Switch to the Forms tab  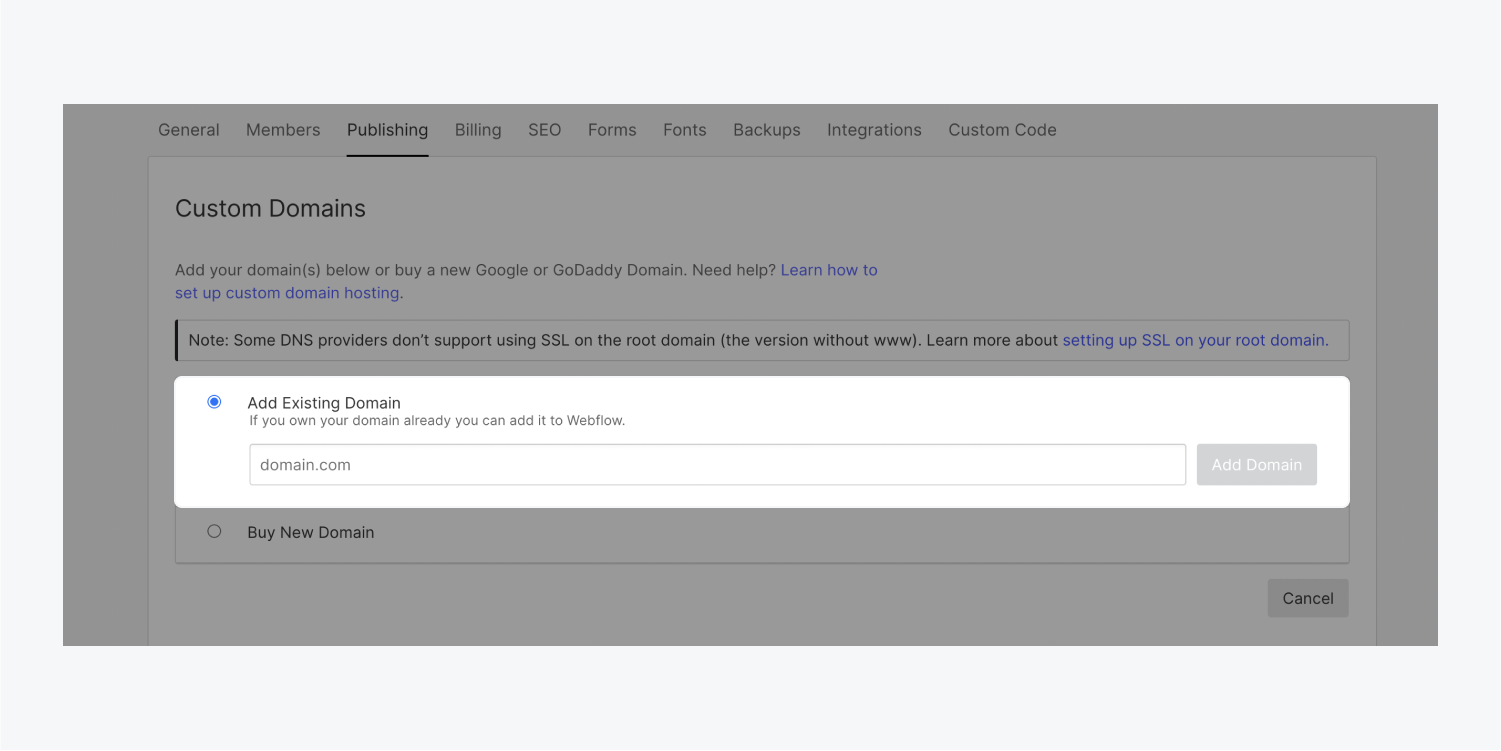tap(612, 130)
